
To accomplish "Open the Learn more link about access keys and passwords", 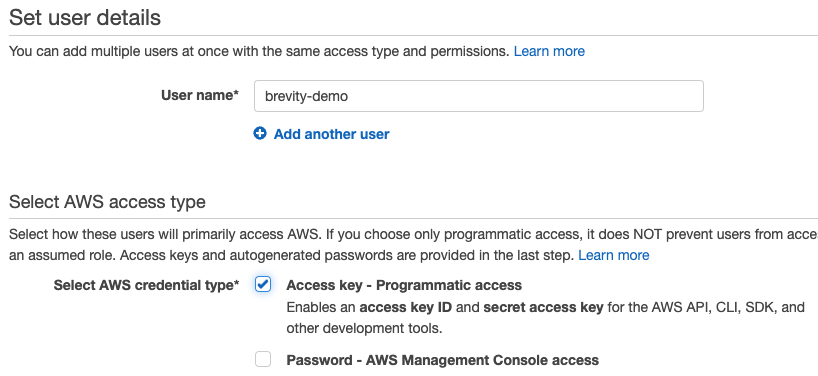I will coord(614,255).
